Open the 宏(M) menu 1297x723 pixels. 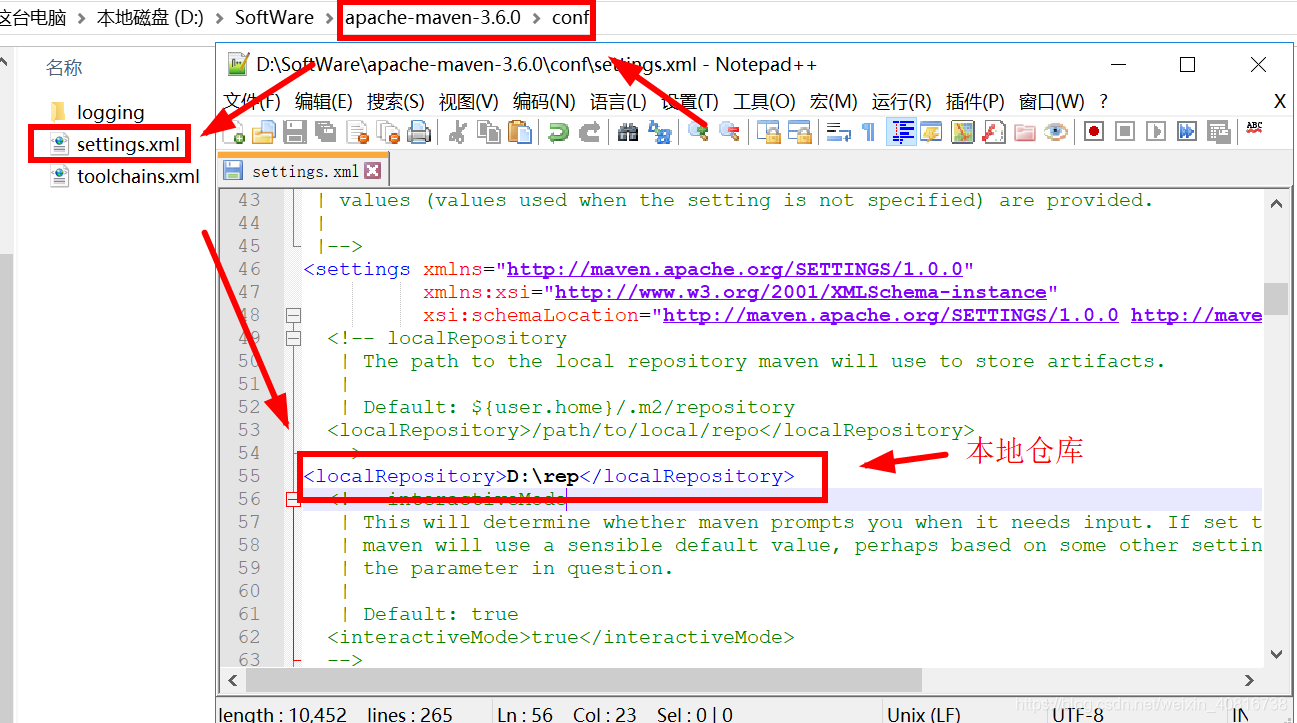coord(834,102)
